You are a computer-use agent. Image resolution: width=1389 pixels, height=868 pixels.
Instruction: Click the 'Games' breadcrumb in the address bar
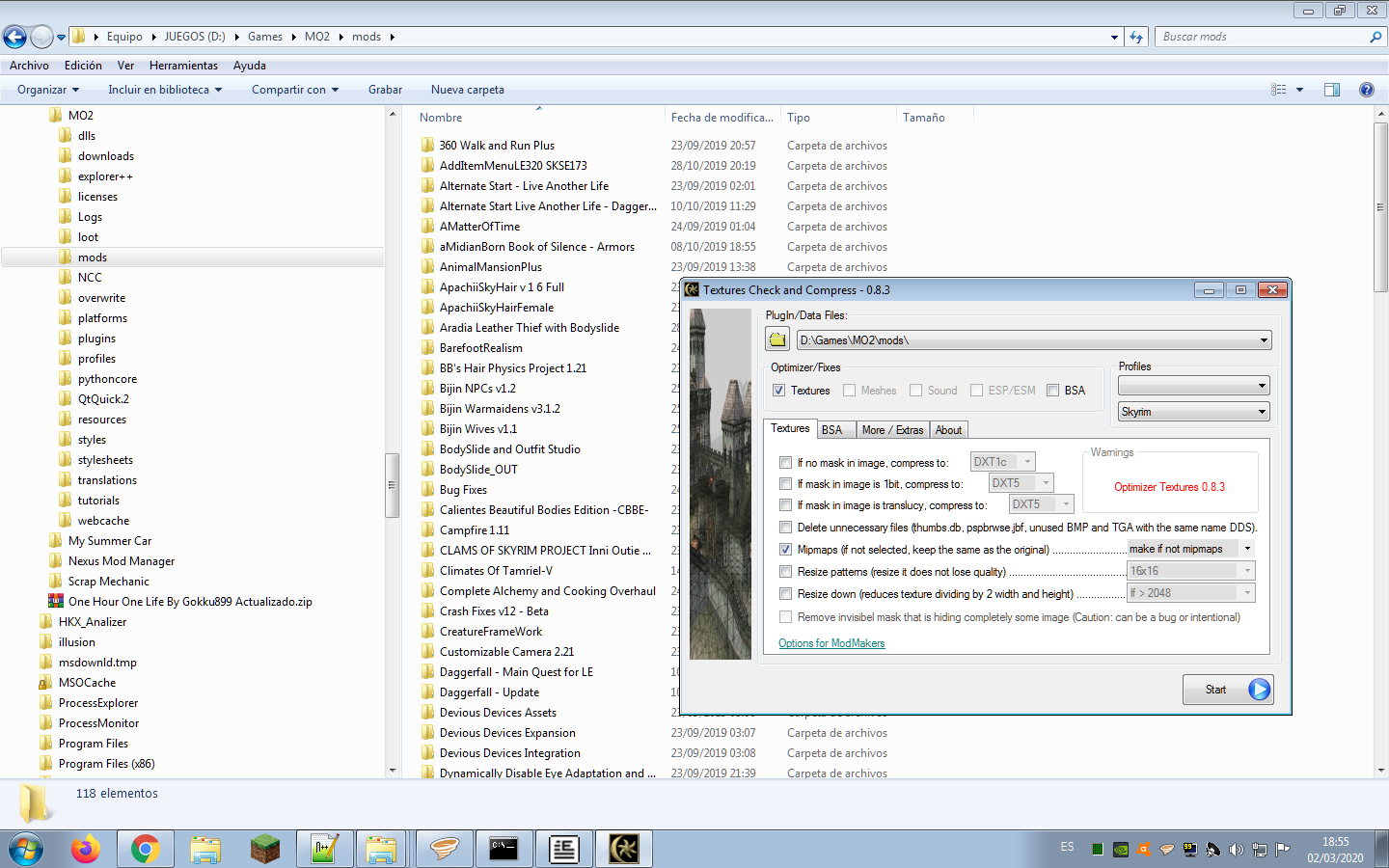tap(265, 37)
